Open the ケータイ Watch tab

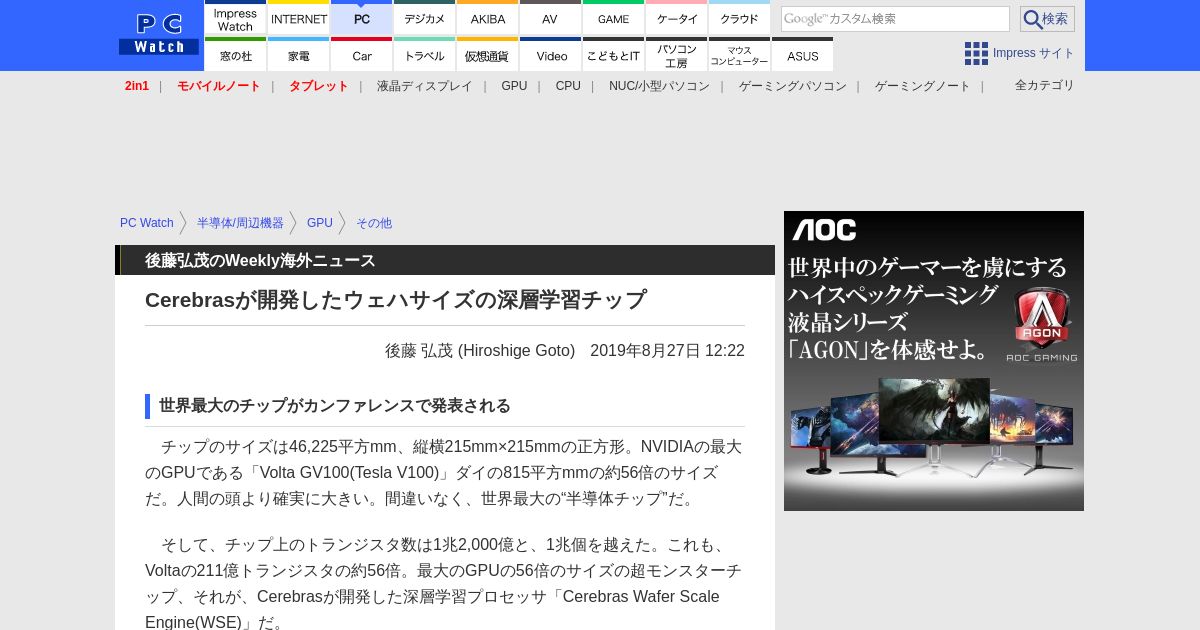[677, 18]
